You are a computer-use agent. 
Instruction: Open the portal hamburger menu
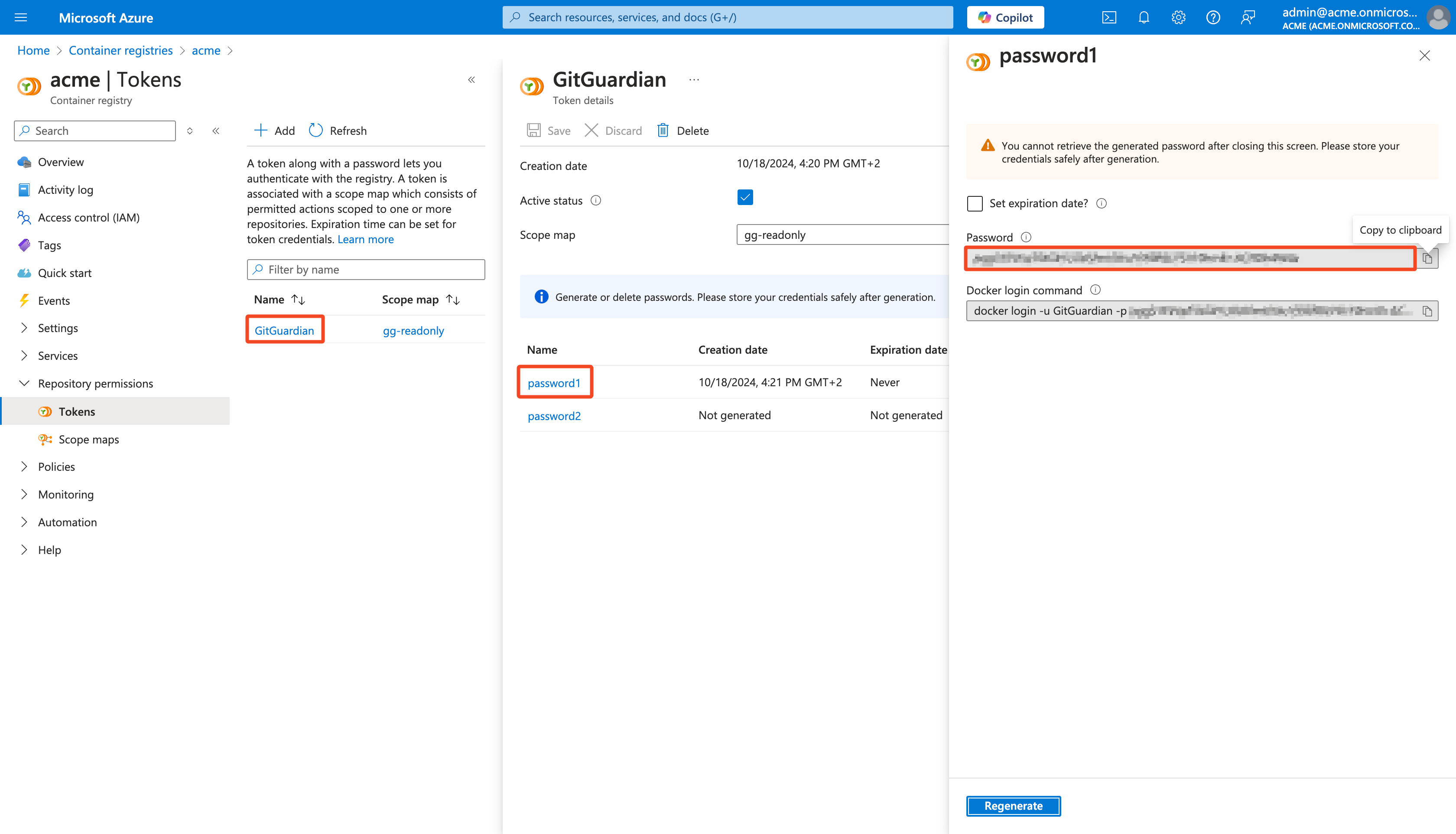(21, 17)
